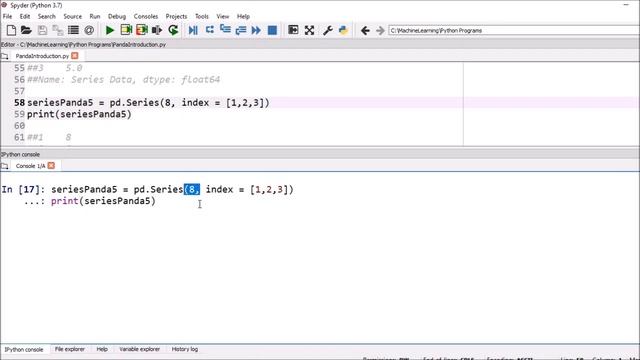Open the Run menu
Viewport: 640px width, 360px height.
[x=95, y=16]
